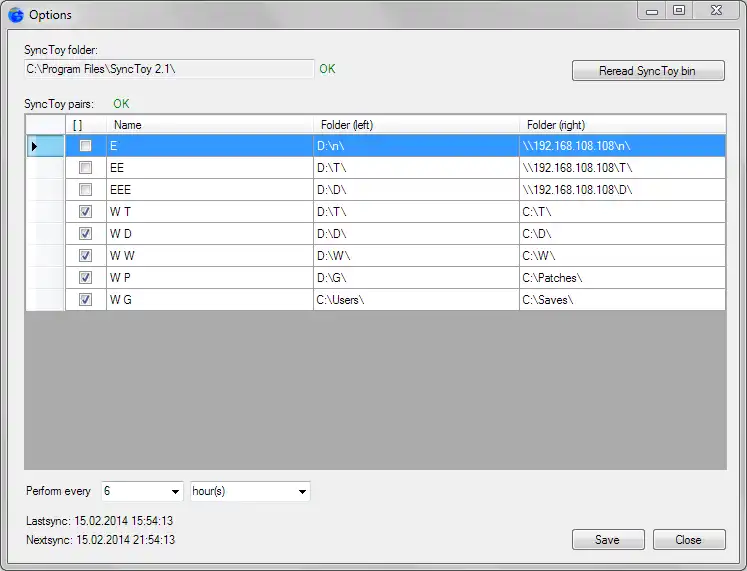Click the C:\W\ right folder cell
747x571 pixels.
pyautogui.click(x=622, y=256)
